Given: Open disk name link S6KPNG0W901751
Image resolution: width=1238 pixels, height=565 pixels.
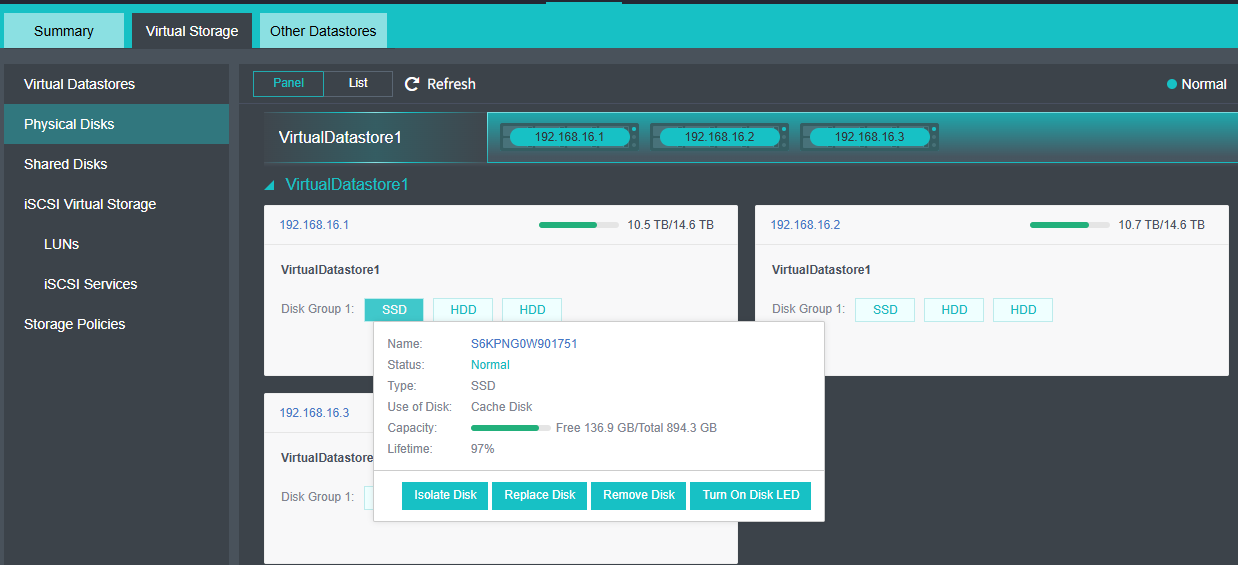Looking at the screenshot, I should coord(524,344).
